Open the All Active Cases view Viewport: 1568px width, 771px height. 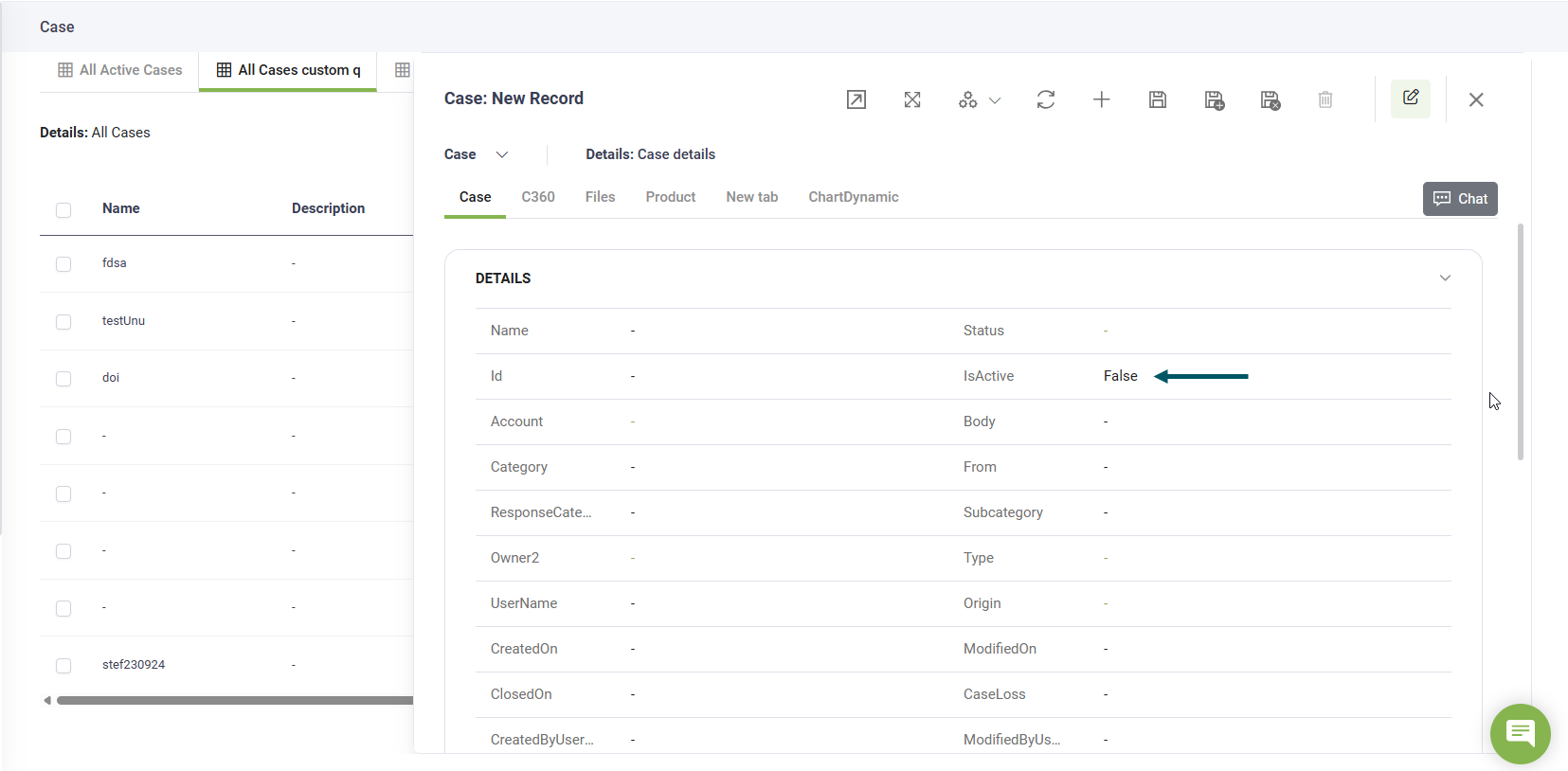119,70
